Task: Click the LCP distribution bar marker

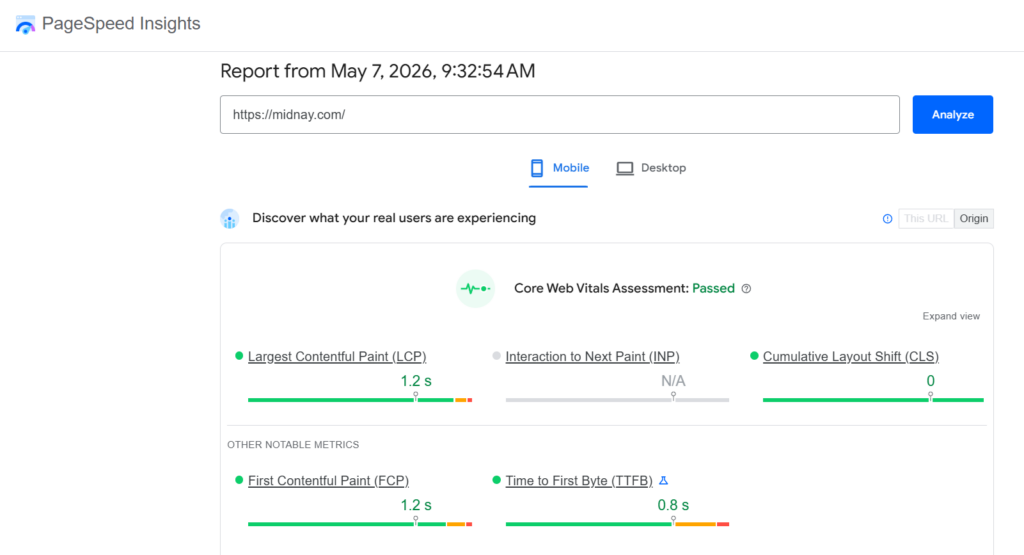Action: tap(415, 397)
